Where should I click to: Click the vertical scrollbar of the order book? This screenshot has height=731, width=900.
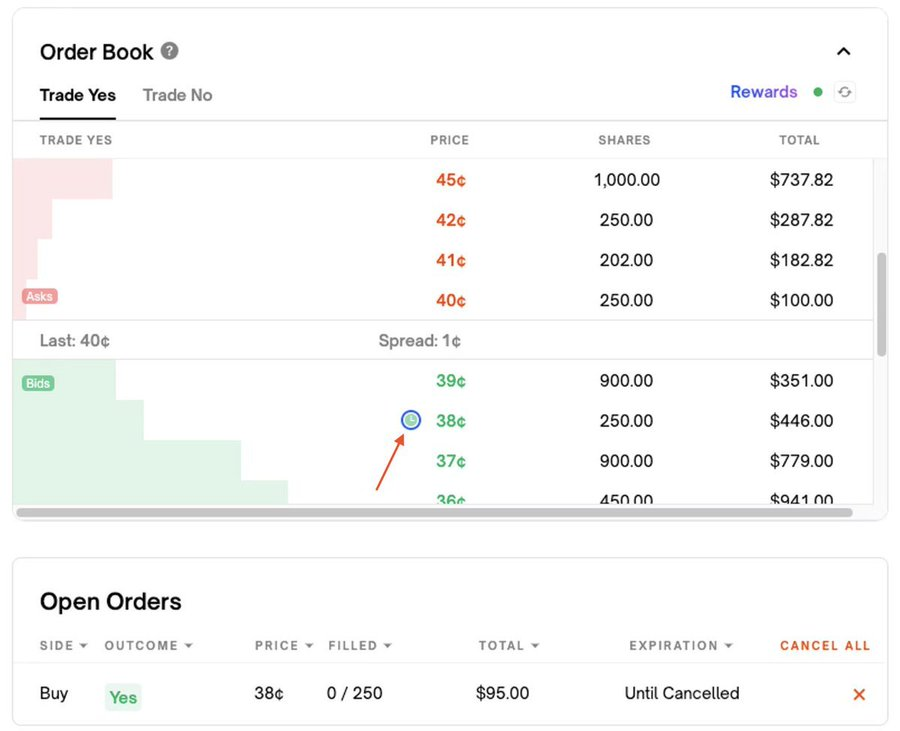click(881, 305)
